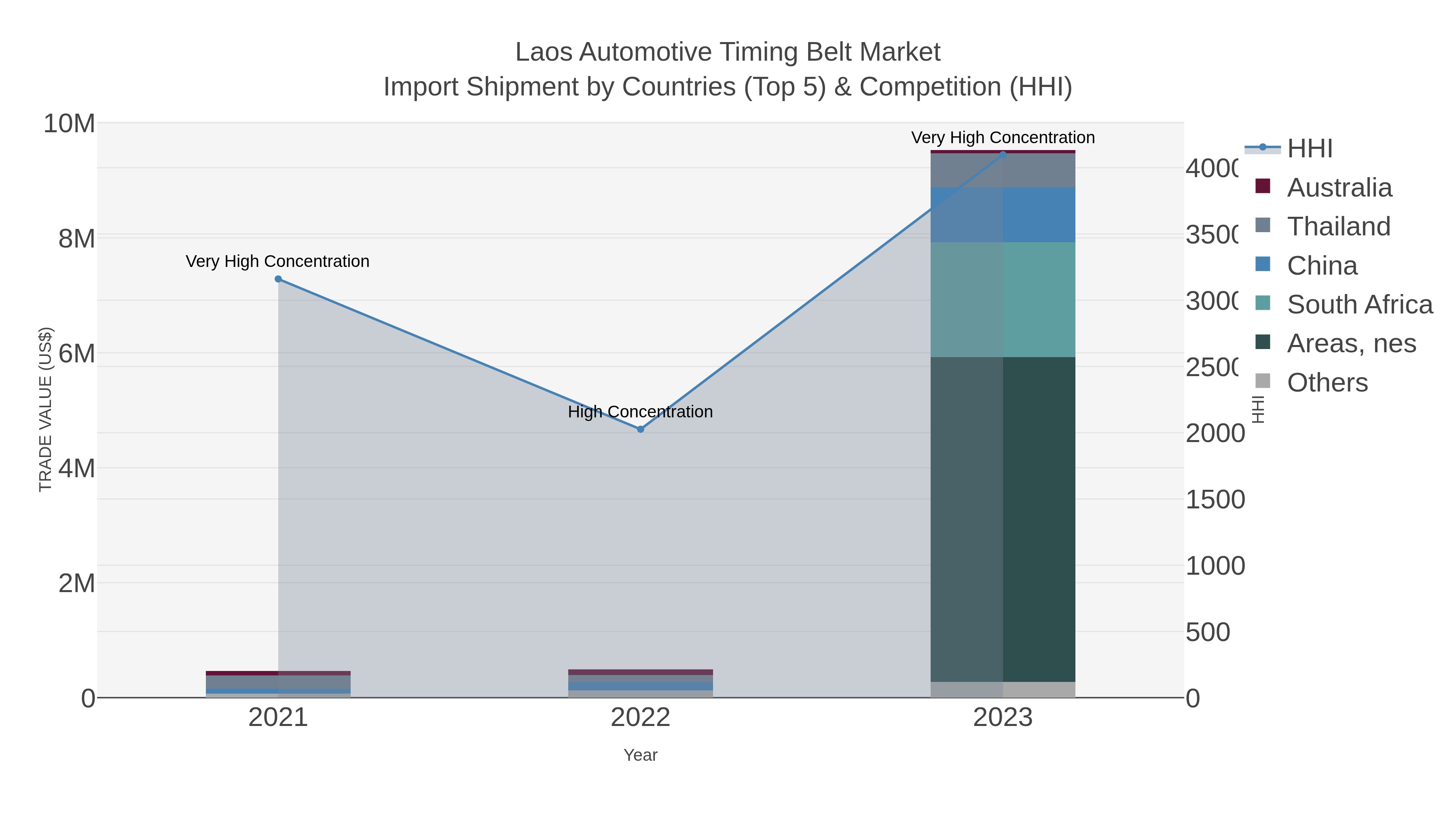Click the 'Very High Concentration' annotation for 2023
Image resolution: width=1456 pixels, height=819 pixels.
pos(1003,138)
